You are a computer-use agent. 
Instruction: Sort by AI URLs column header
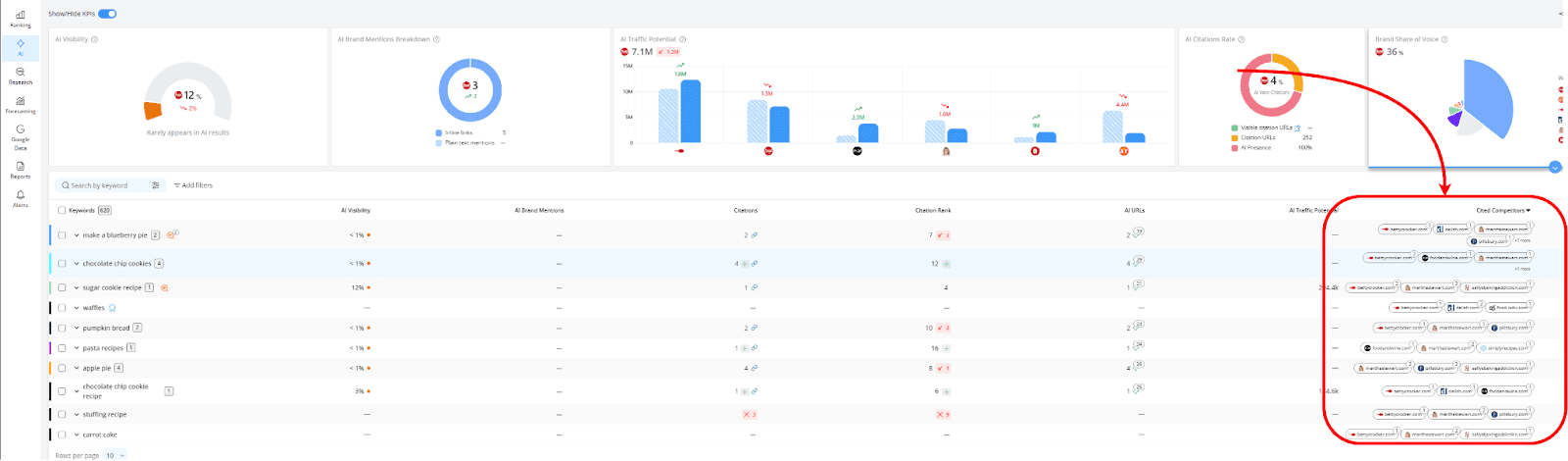click(x=1135, y=210)
